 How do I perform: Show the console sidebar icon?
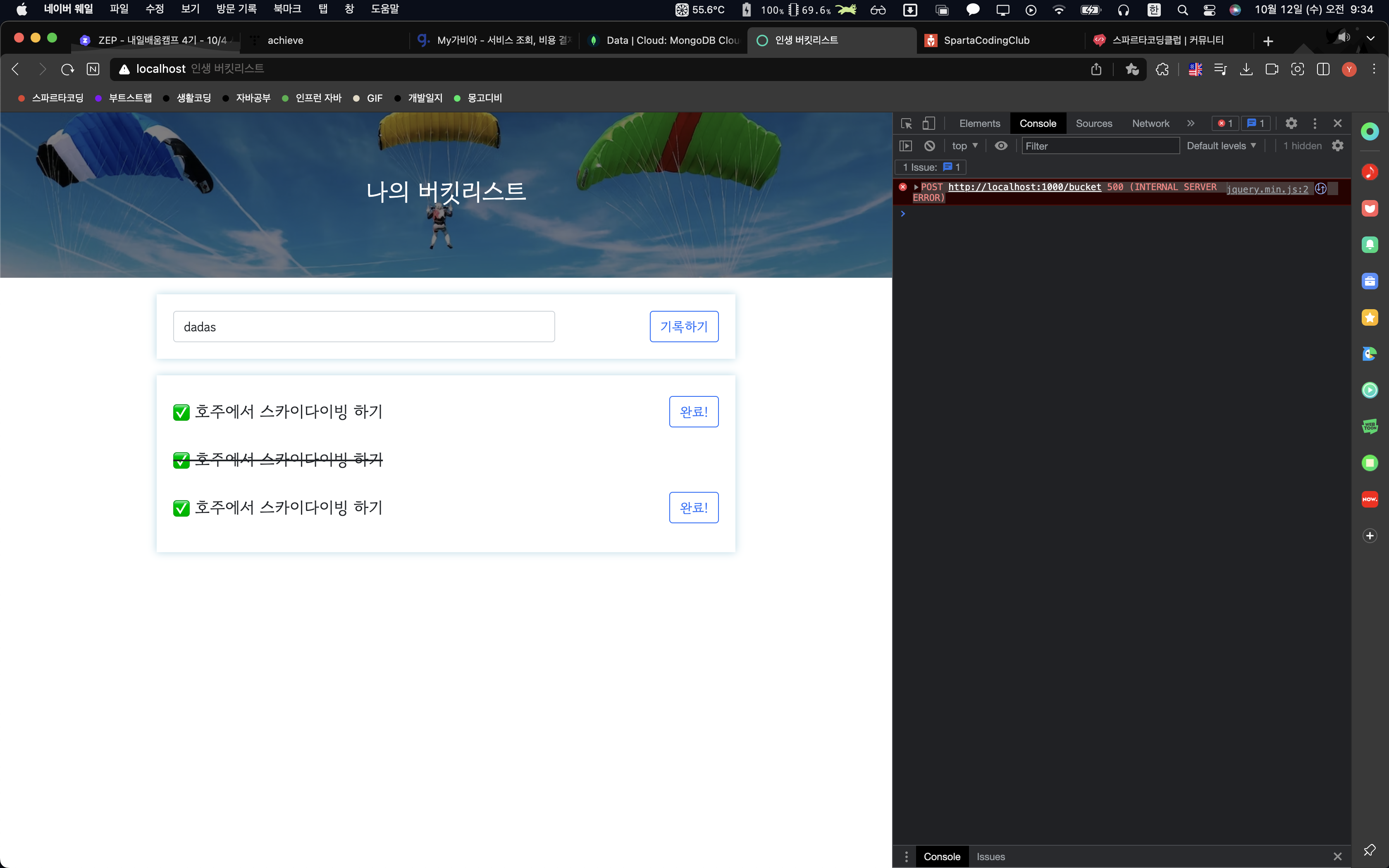click(x=906, y=146)
